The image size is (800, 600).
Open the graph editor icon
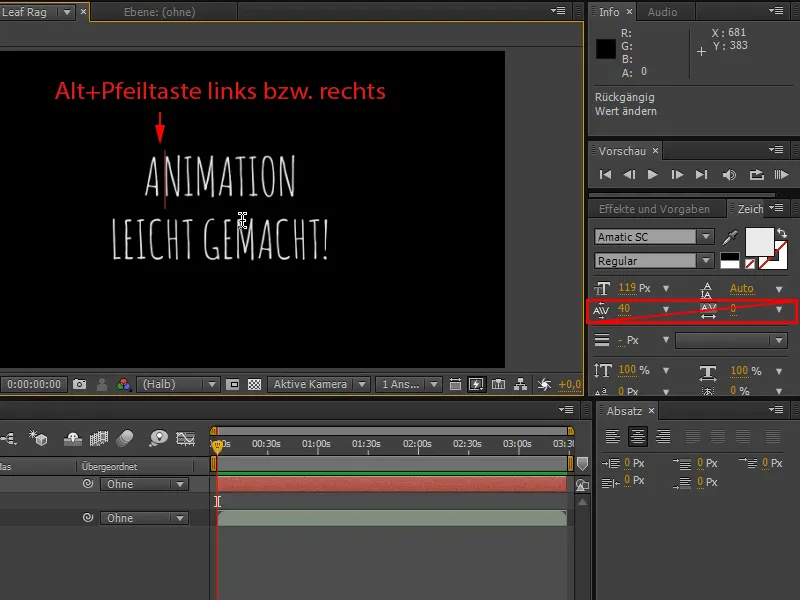[185, 438]
